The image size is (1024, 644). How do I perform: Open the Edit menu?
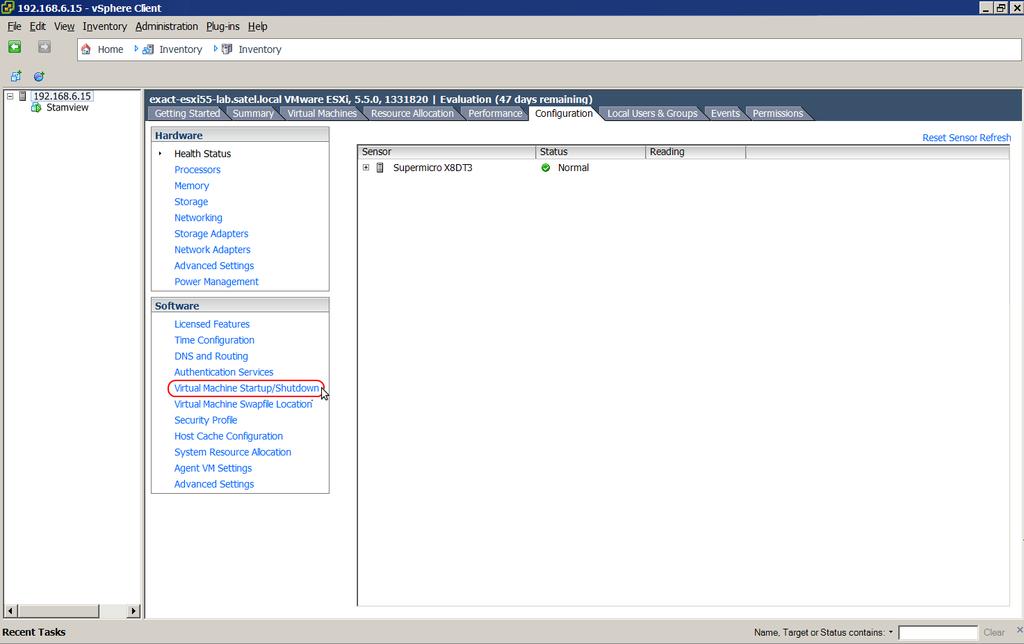[x=37, y=26]
